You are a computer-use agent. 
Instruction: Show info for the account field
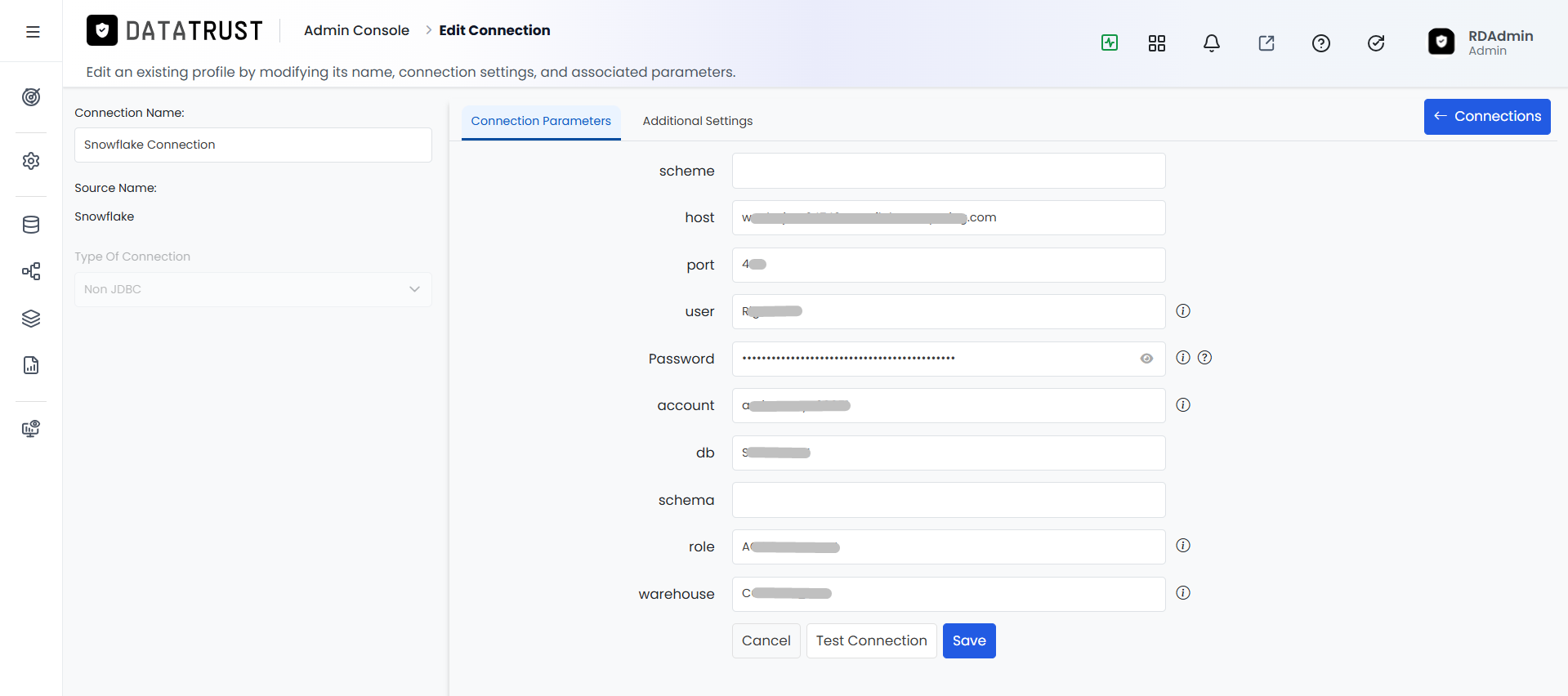point(1183,404)
